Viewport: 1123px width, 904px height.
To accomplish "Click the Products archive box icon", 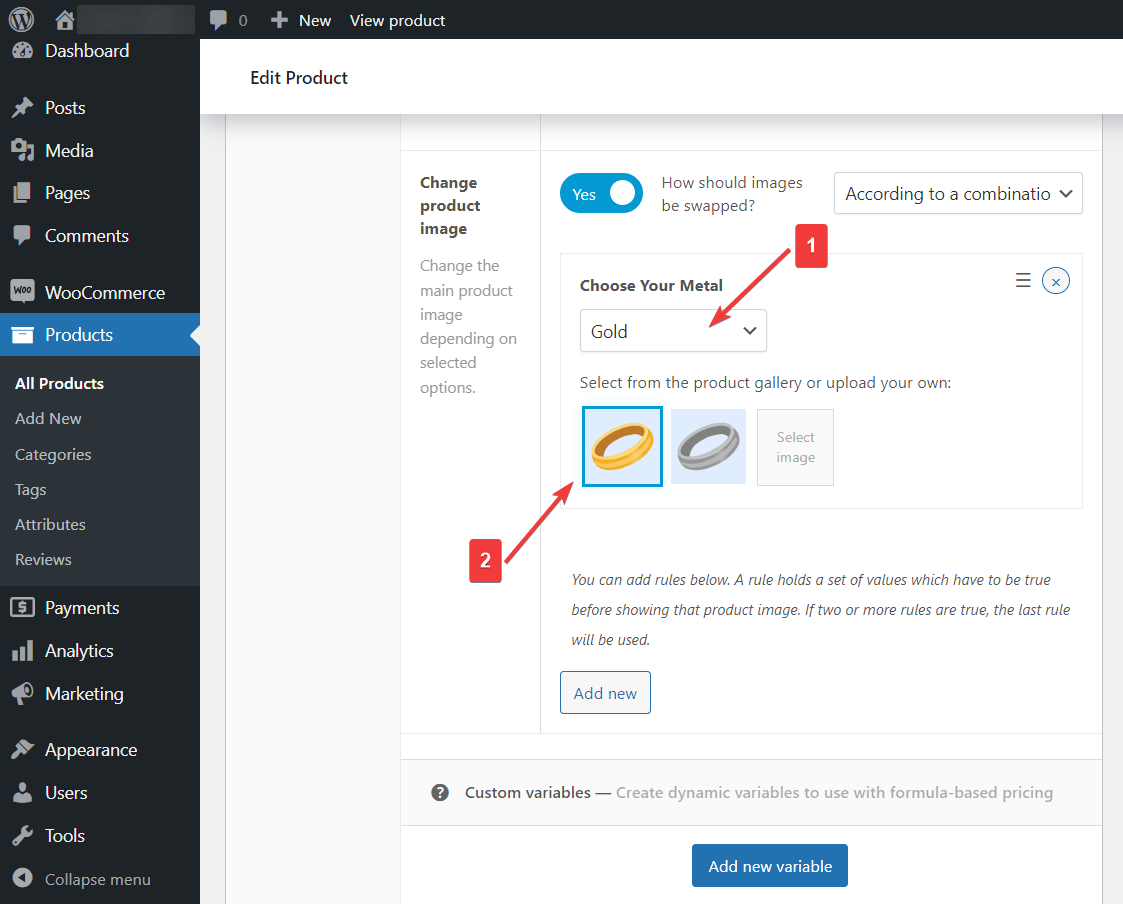I will (22, 335).
